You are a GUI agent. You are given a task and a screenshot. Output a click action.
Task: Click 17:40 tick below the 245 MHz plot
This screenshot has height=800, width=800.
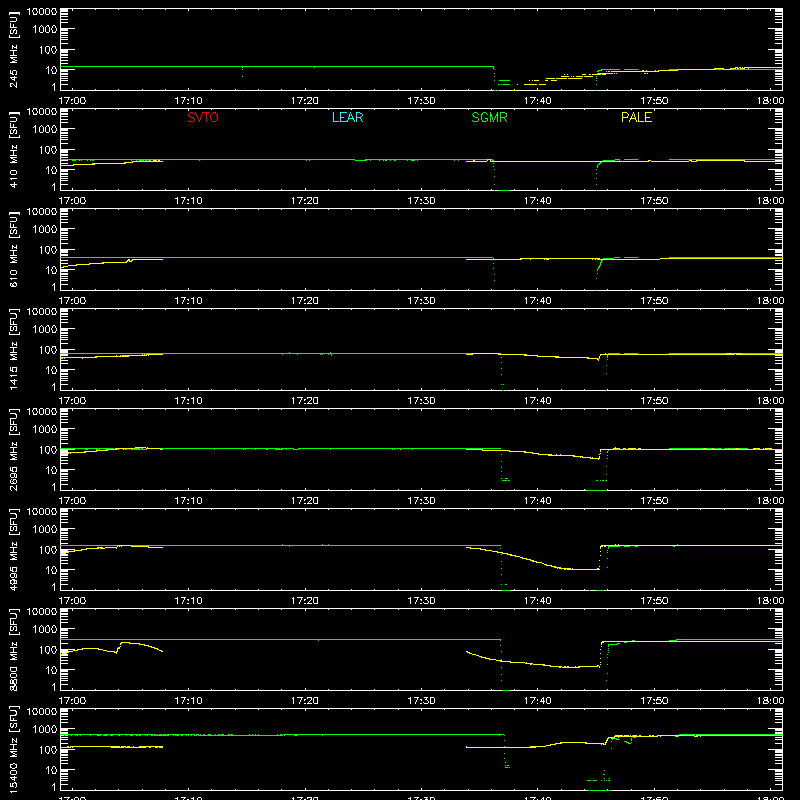[x=537, y=101]
